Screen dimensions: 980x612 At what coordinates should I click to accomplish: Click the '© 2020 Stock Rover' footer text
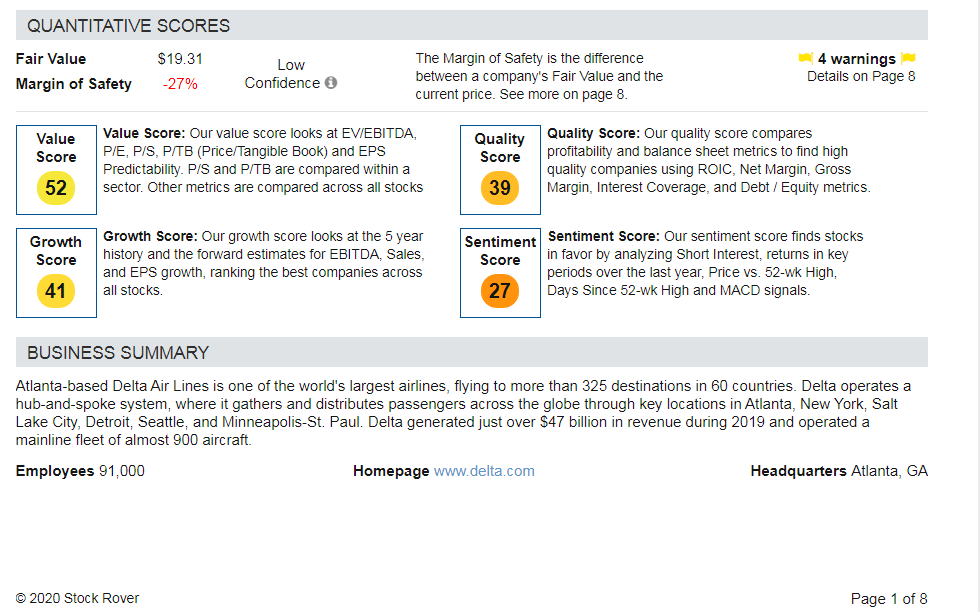click(78, 599)
